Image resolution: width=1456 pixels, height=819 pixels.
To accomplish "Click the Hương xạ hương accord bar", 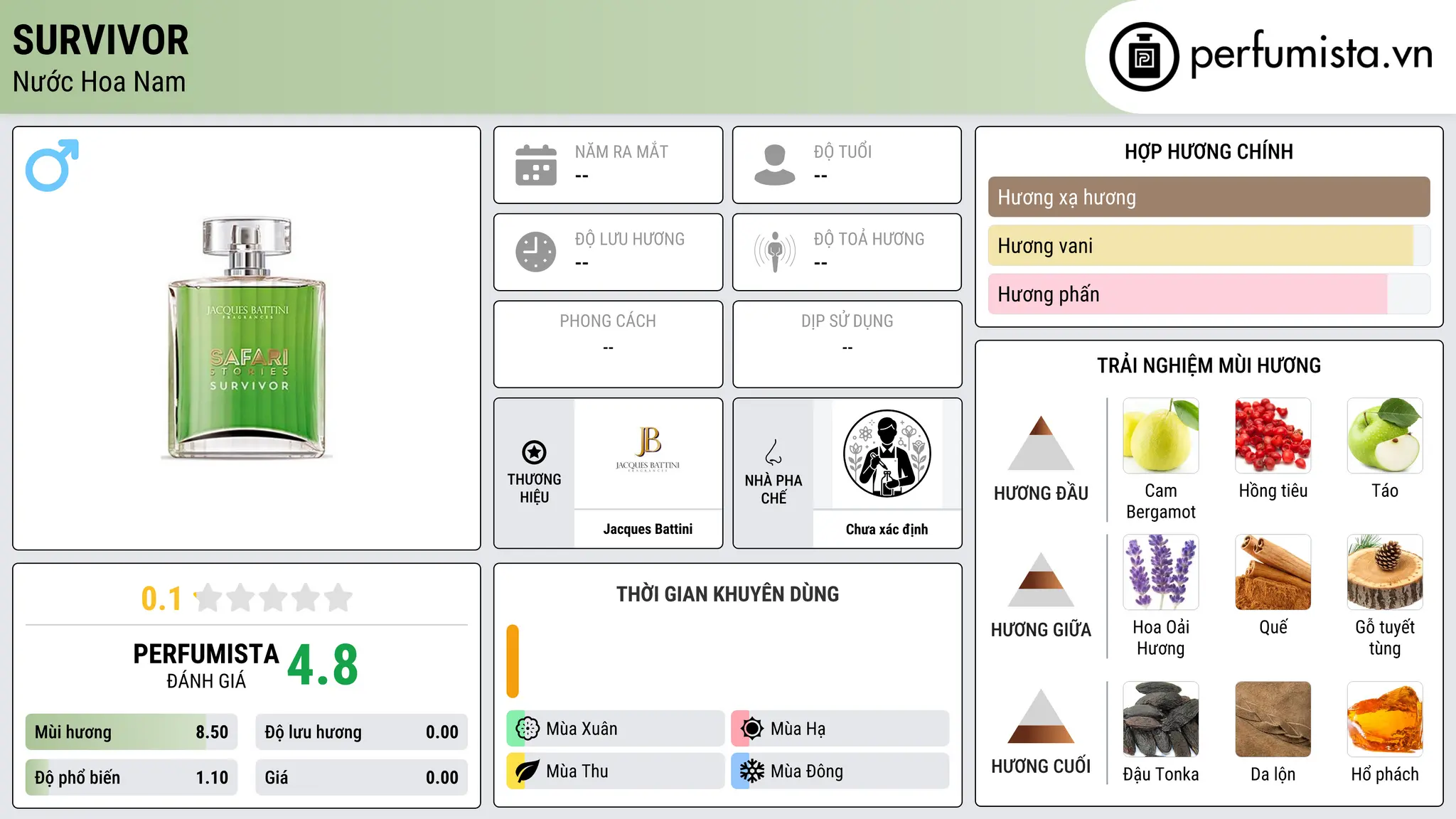I will tap(1209, 197).
